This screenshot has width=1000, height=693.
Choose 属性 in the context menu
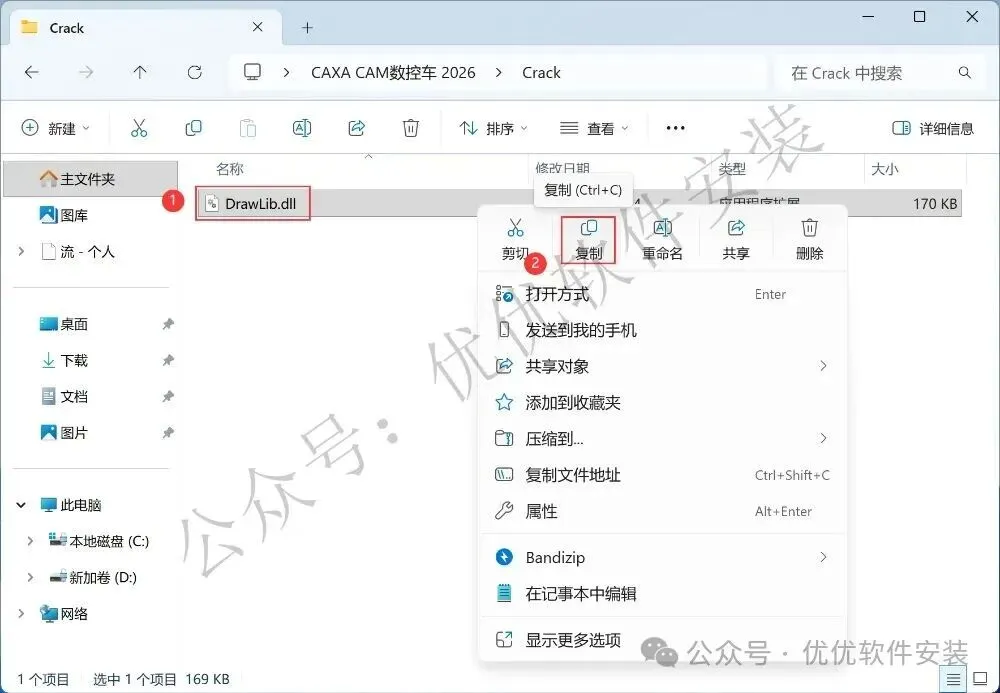tap(662, 511)
